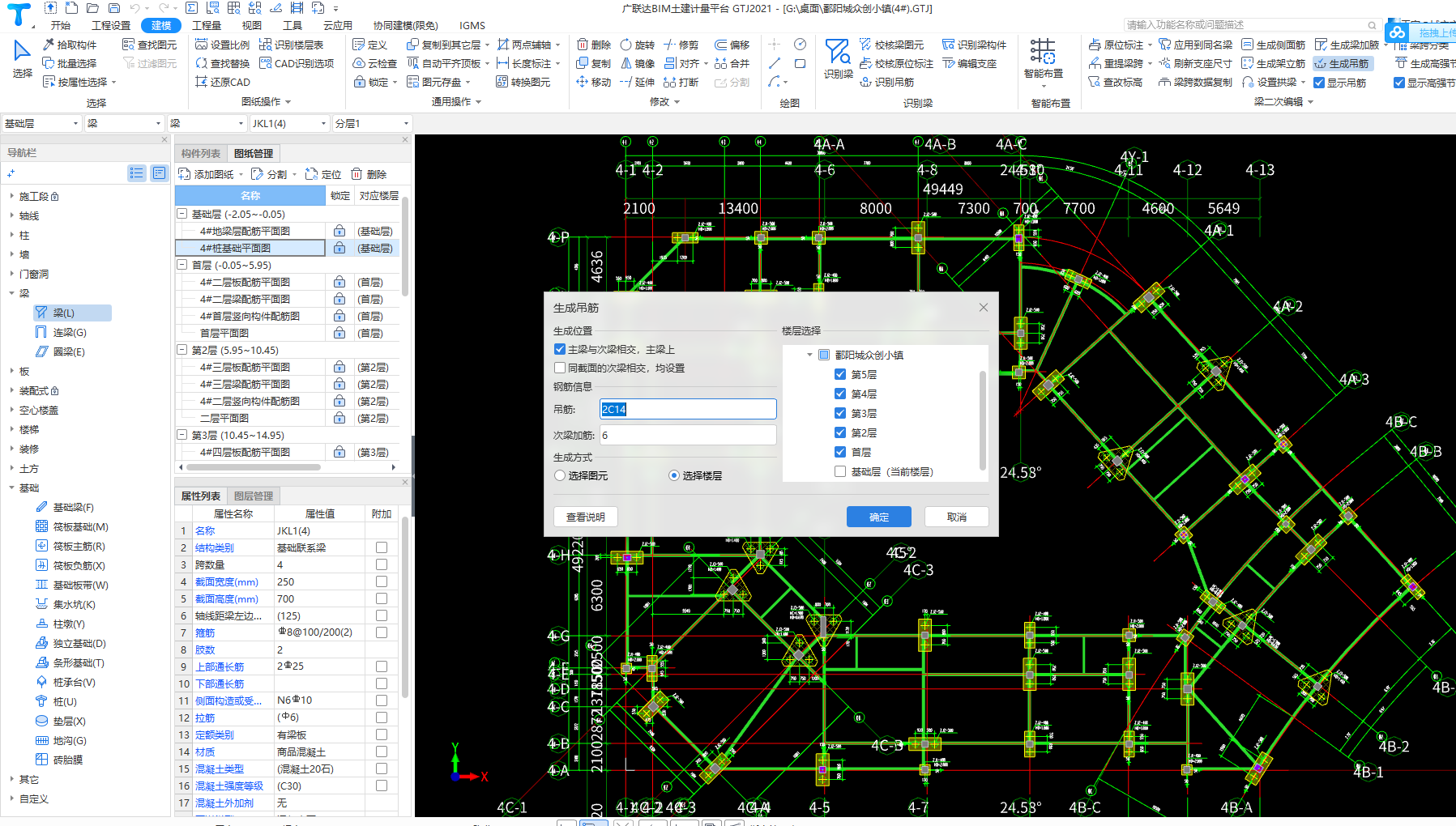This screenshot has height=826, width=1456.
Task: Click the 打断 break tool
Action: coord(681,82)
